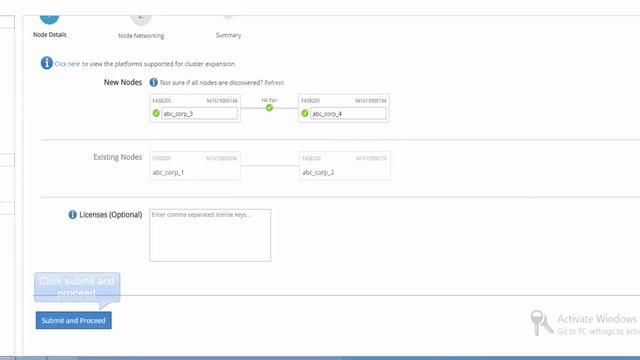The height and width of the screenshot is (360, 640).
Task: Open the 'Click here' supported platforms link
Action: tap(67, 64)
